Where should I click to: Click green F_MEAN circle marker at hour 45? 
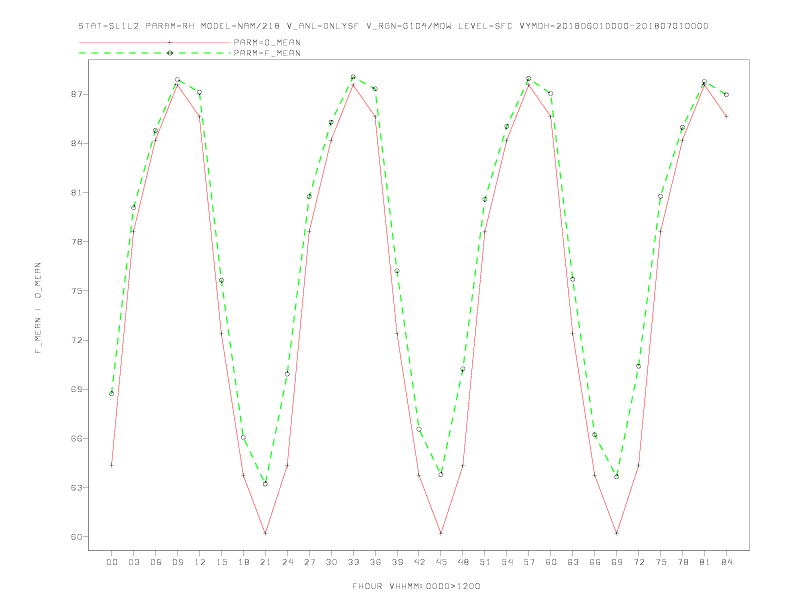(441, 475)
